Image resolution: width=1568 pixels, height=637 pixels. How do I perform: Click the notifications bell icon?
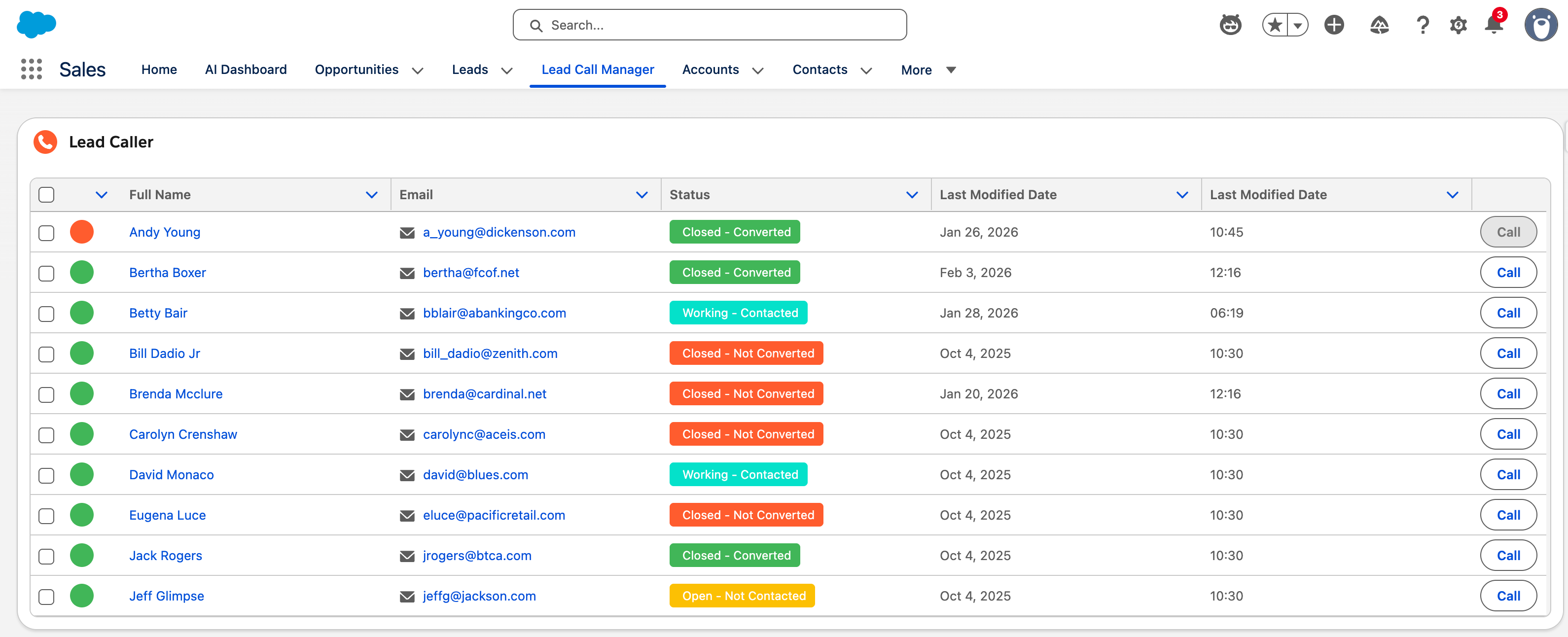[x=1493, y=25]
